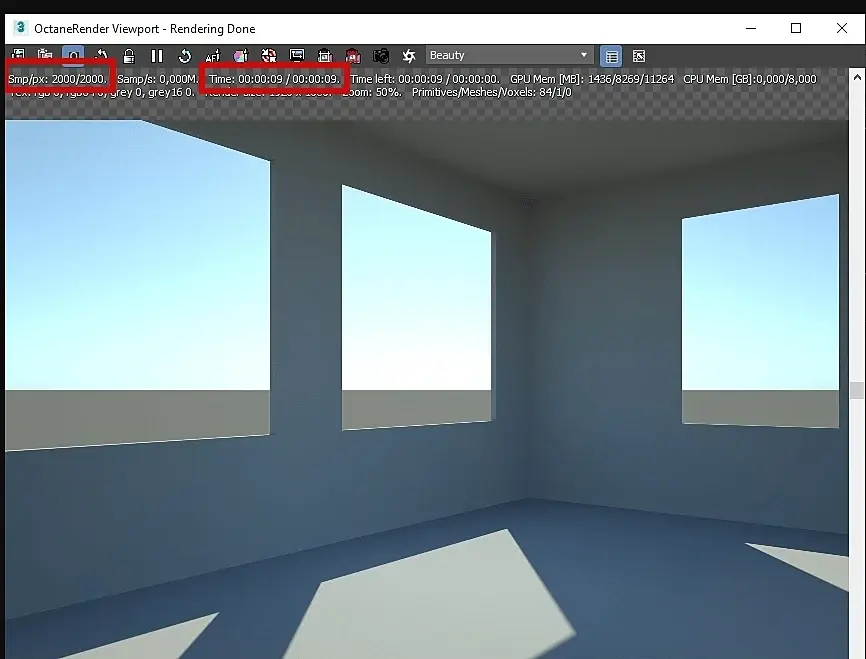Open the Beauty render pass dropdown
The height and width of the screenshot is (659, 866).
pyautogui.click(x=509, y=55)
